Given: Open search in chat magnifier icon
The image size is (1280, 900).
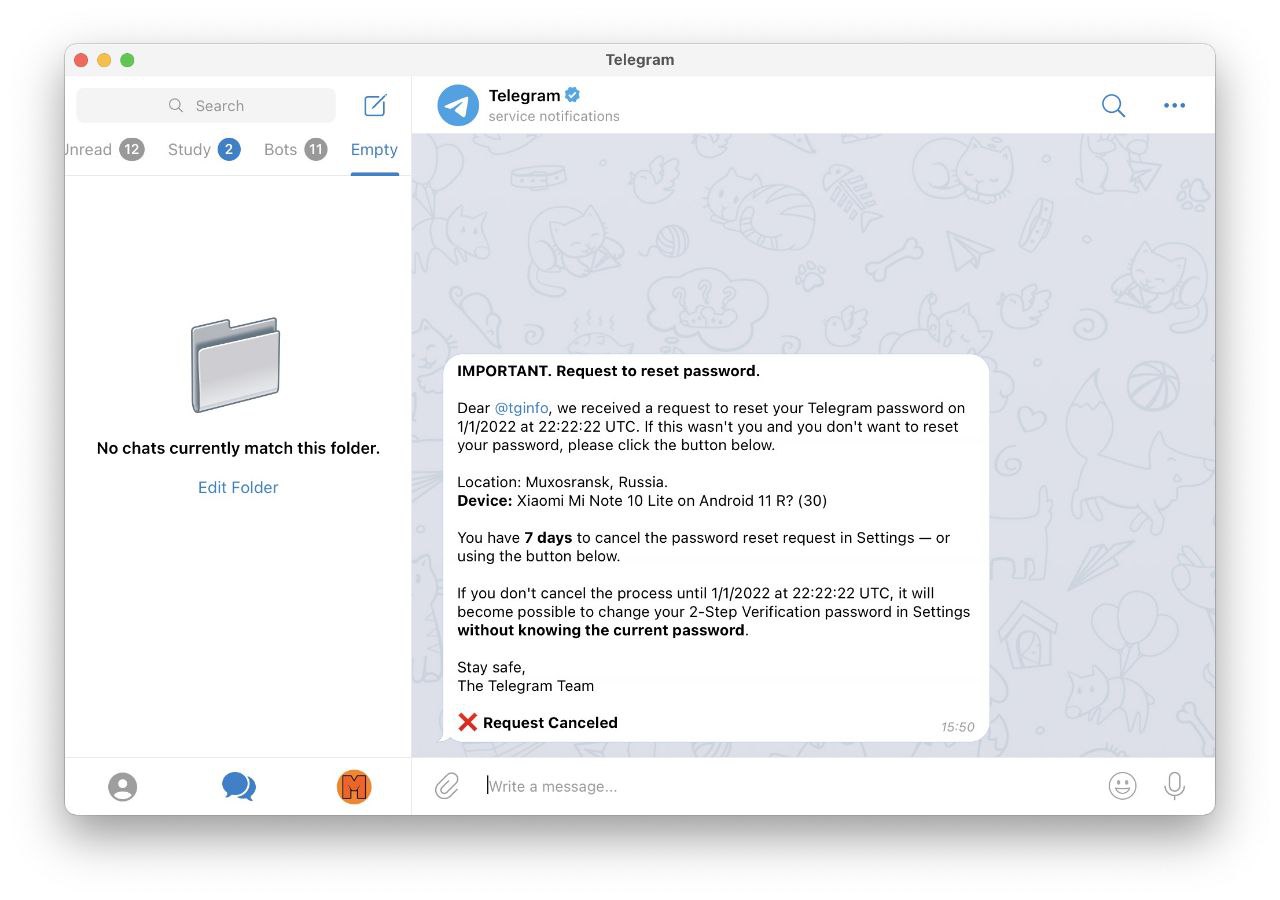Looking at the screenshot, I should 1113,105.
